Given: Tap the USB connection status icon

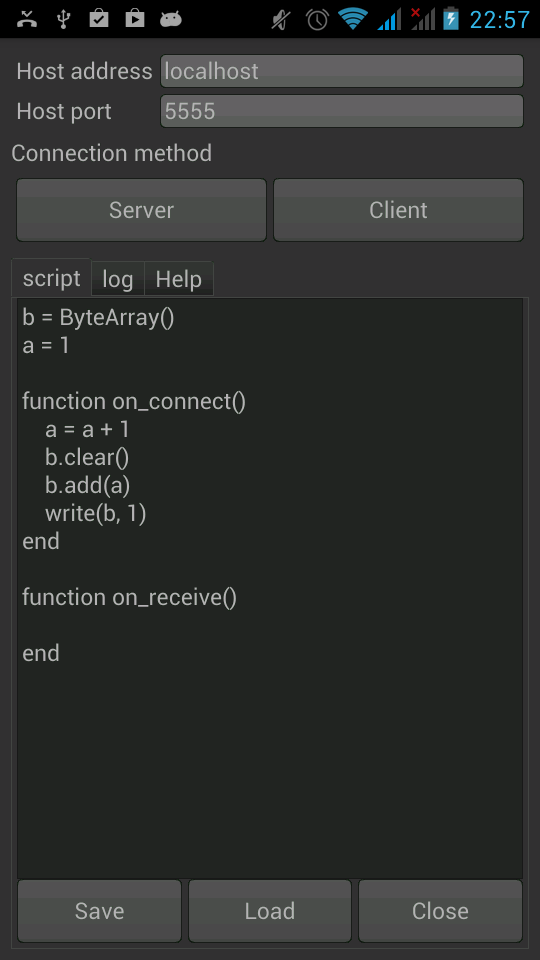Looking at the screenshot, I should 63,19.
